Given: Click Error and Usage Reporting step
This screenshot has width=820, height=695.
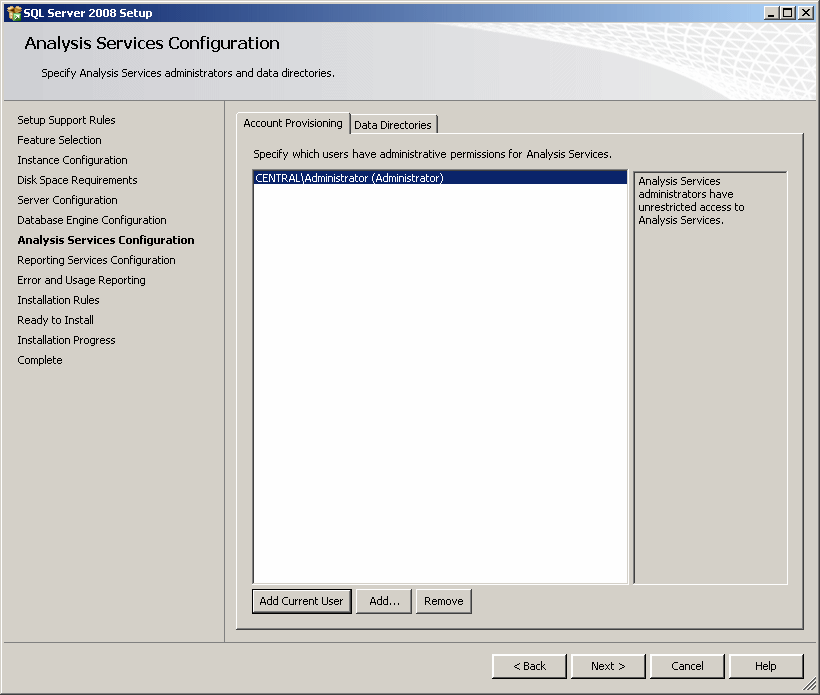Looking at the screenshot, I should (x=82, y=280).
